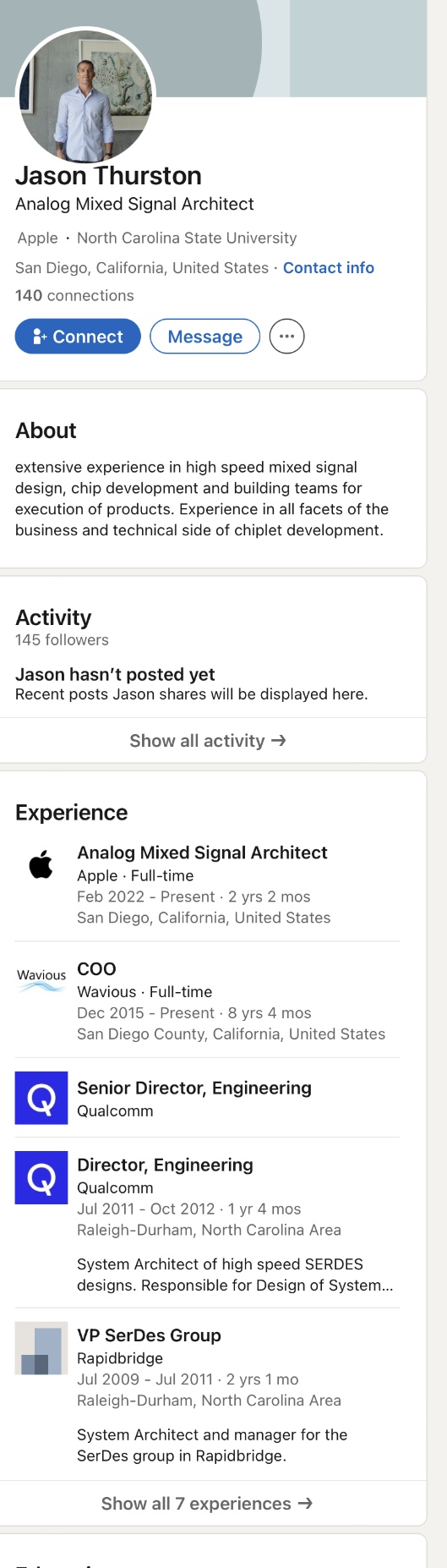
Task: Open the Analog Mixed Signal Architect role
Action: pyautogui.click(x=202, y=853)
